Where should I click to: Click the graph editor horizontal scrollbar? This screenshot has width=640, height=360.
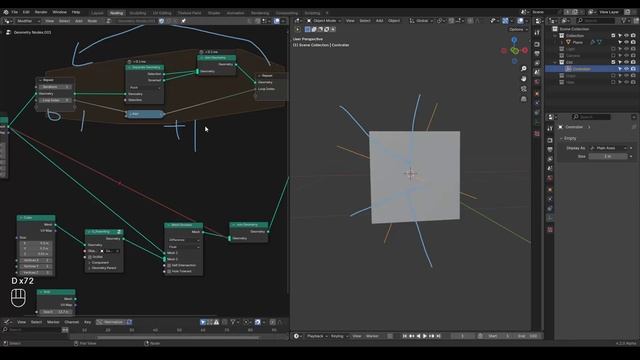pos(178,338)
